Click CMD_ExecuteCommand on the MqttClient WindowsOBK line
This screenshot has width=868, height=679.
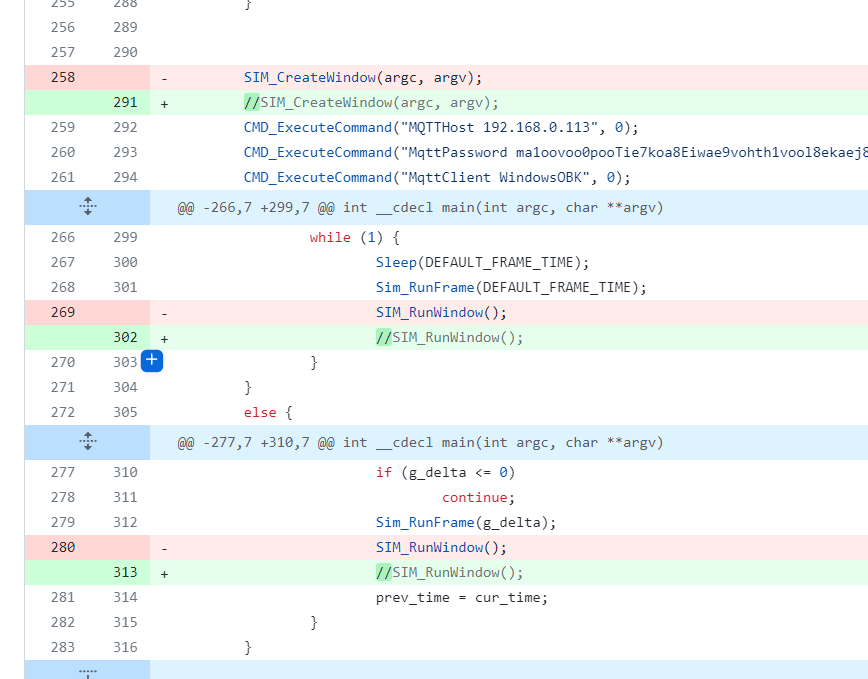[310, 177]
